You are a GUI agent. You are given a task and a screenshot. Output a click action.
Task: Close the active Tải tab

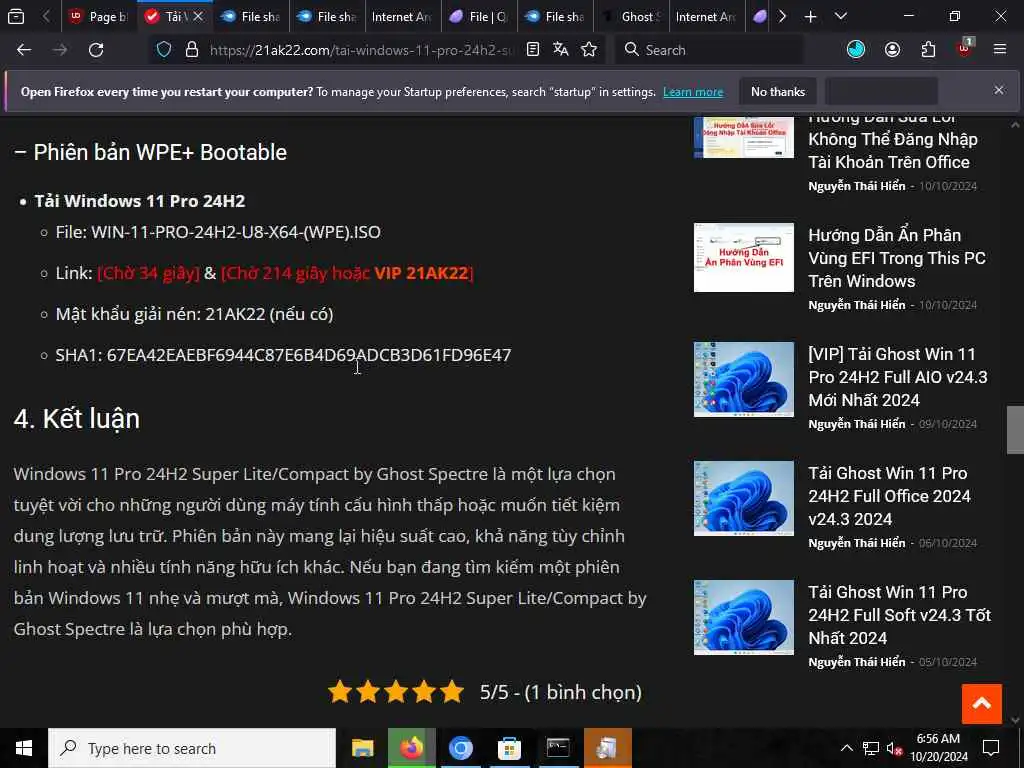point(199,16)
